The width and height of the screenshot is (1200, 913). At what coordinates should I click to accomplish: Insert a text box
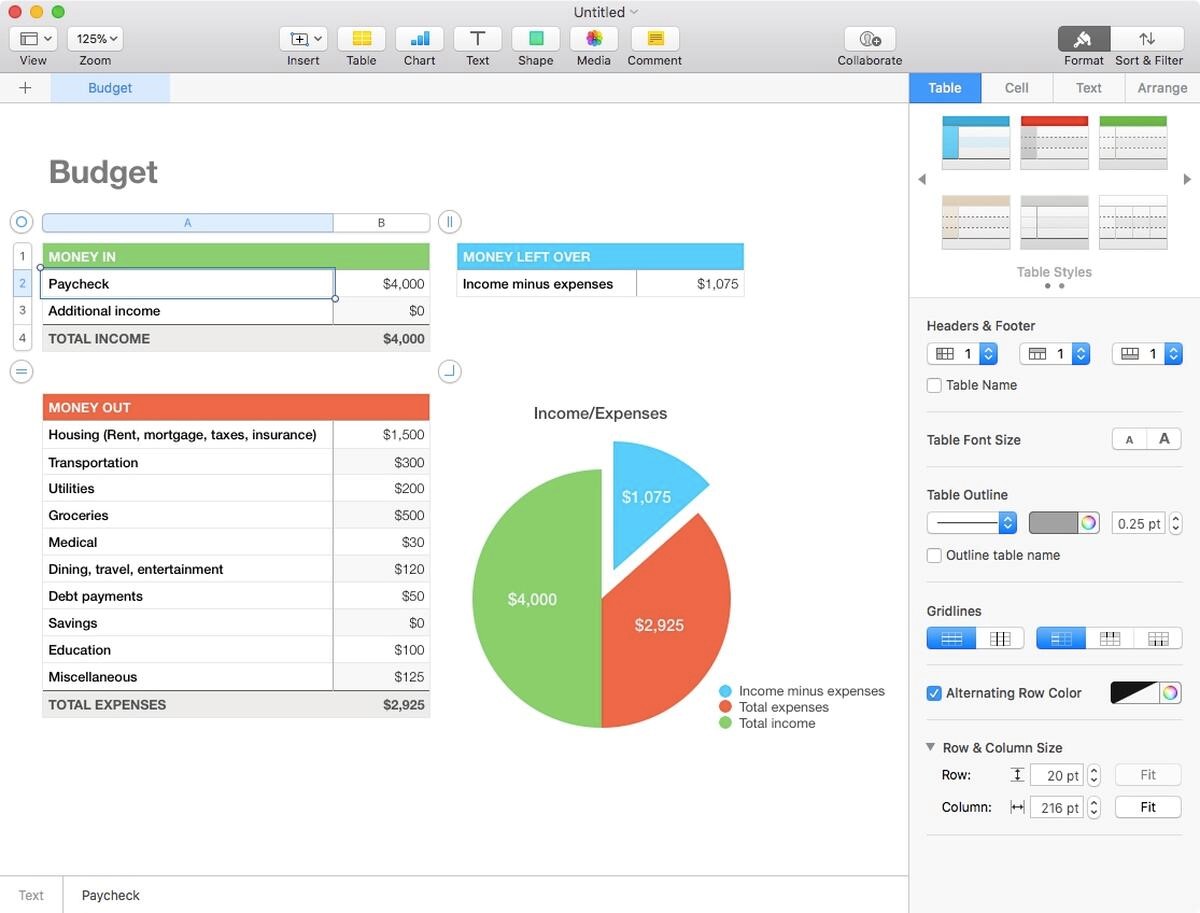(477, 40)
